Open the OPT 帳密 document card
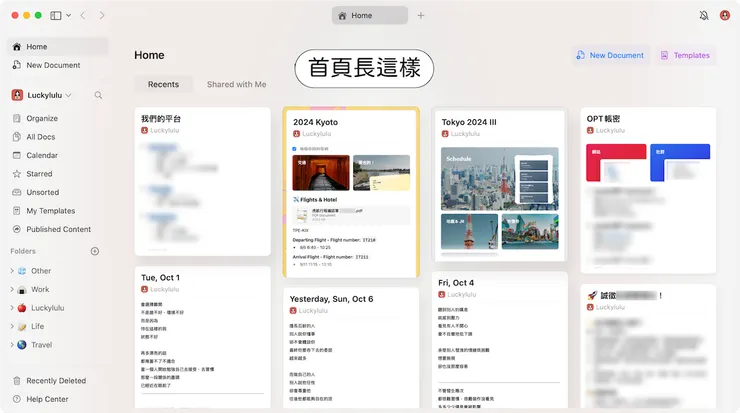740x413 pixels. tap(648, 190)
